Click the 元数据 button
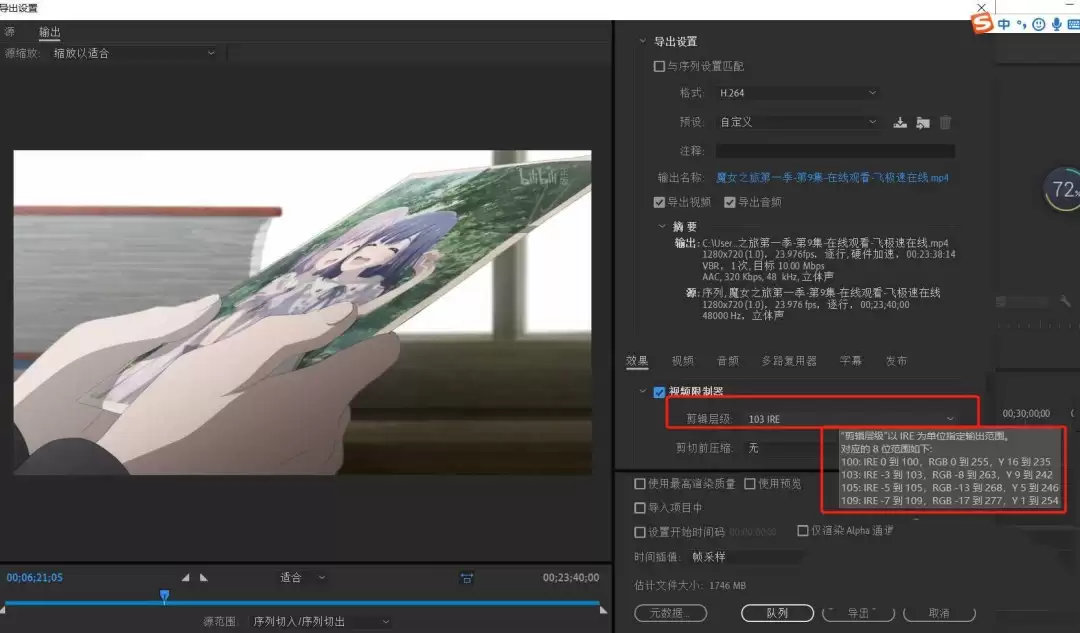Image resolution: width=1080 pixels, height=633 pixels. point(670,613)
